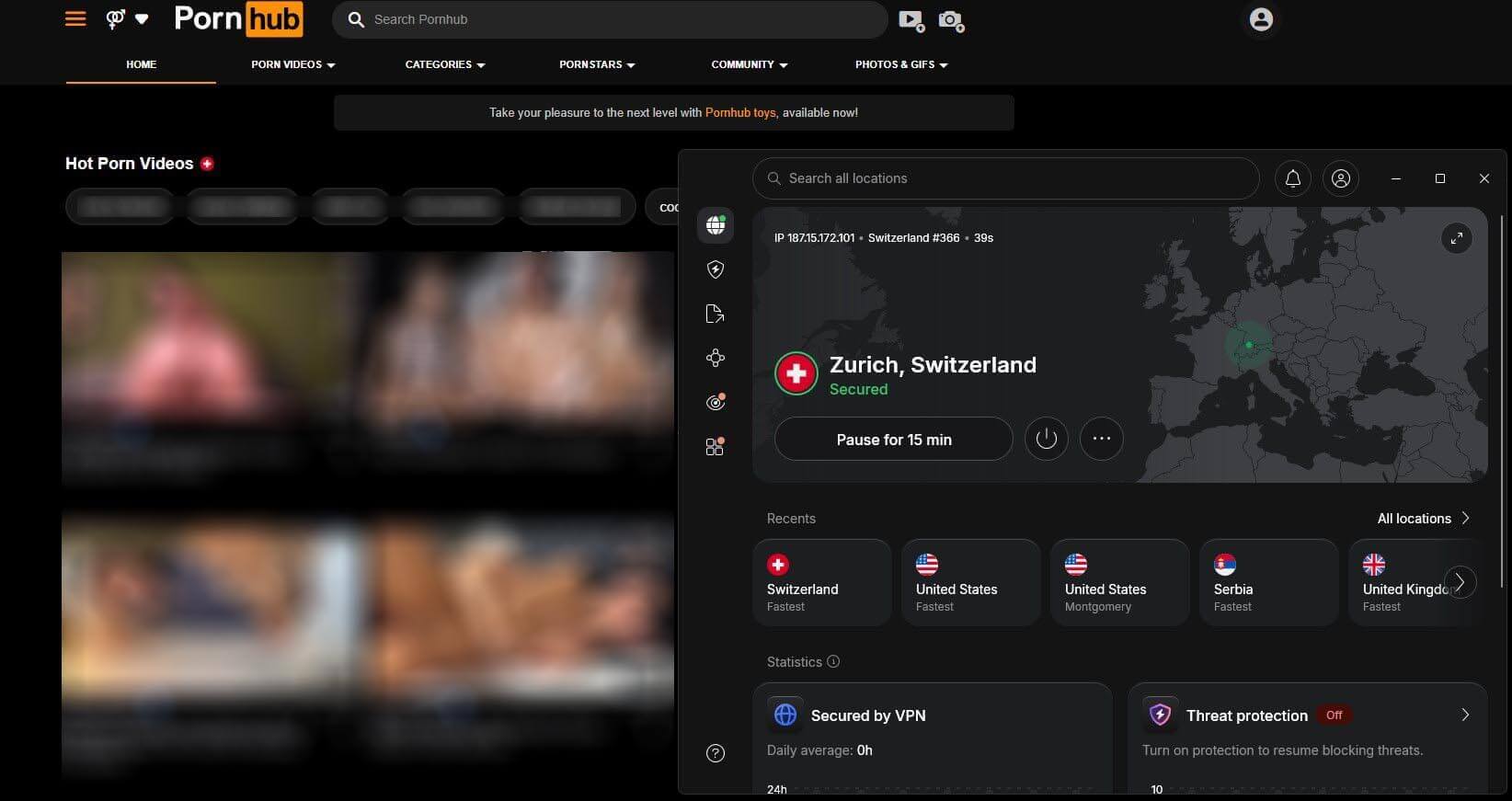Focus the website search field

click(610, 19)
